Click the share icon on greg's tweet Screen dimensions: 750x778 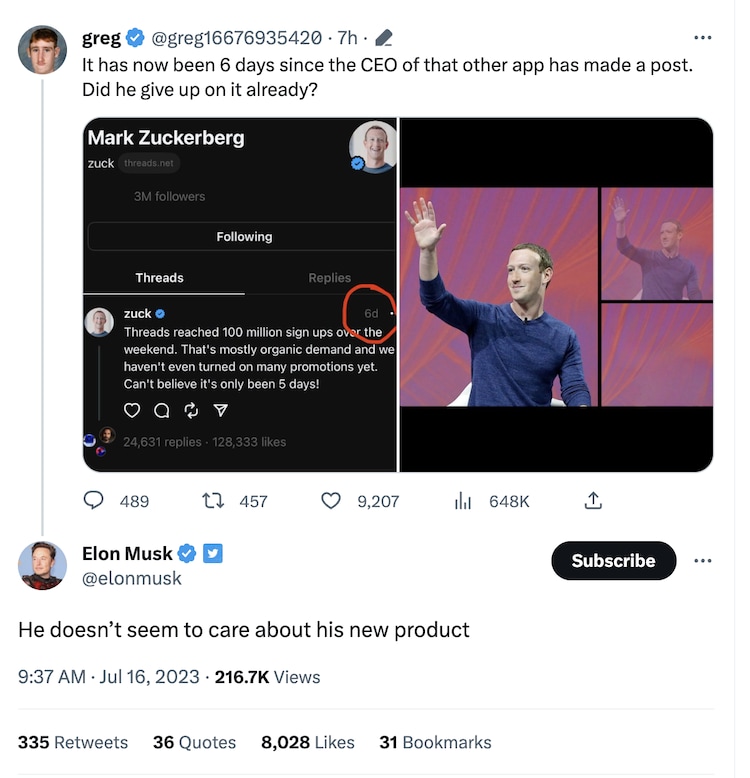coord(592,500)
